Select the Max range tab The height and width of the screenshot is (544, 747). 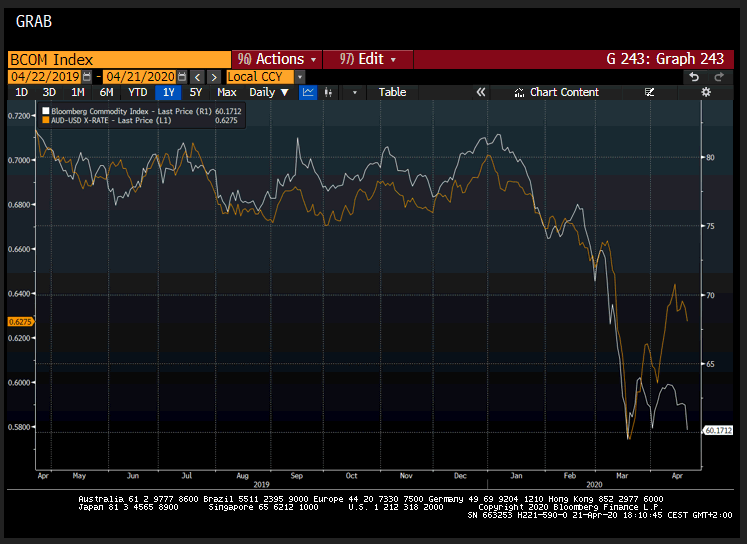tap(227, 92)
